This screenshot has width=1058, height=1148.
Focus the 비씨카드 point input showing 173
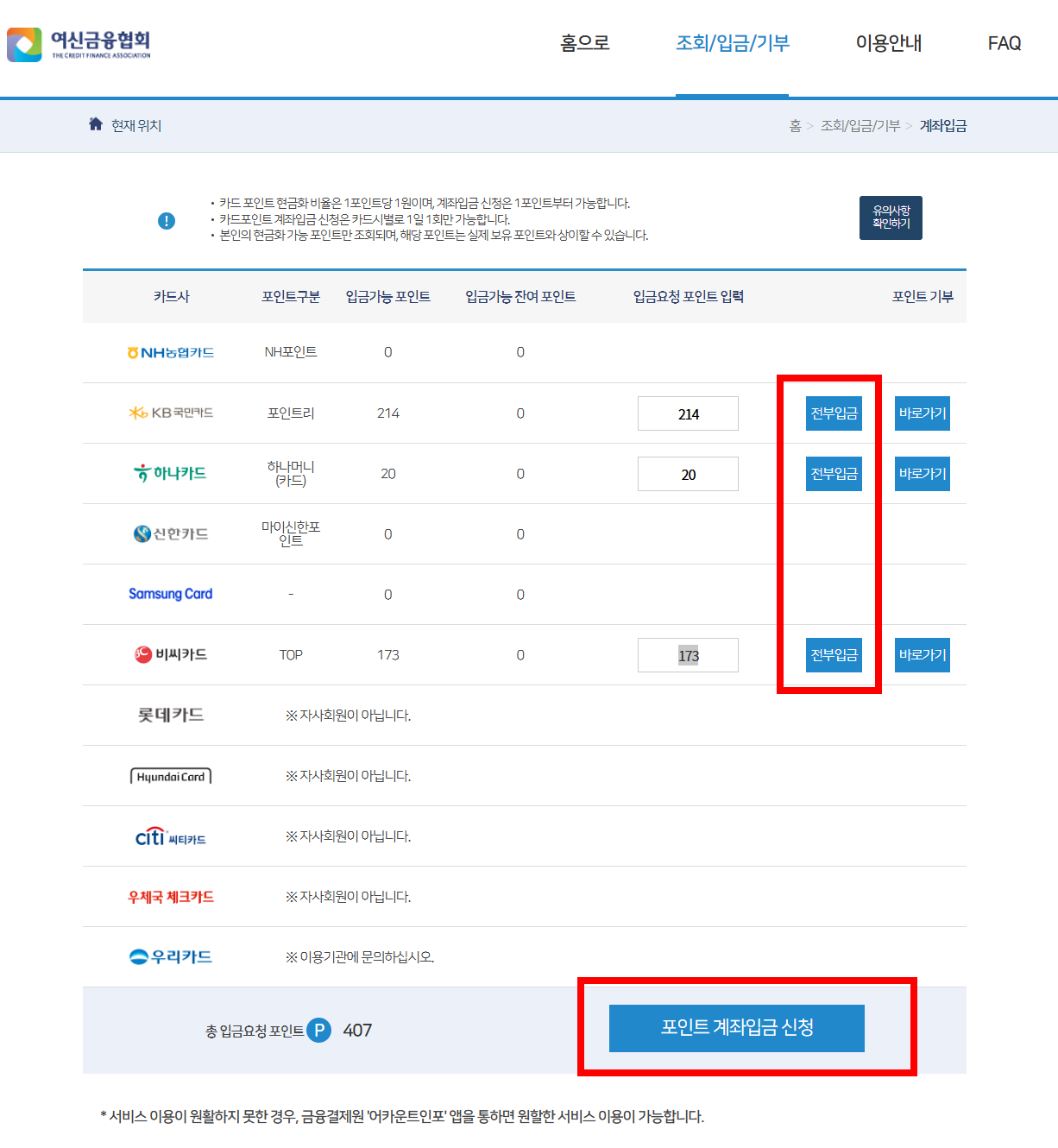tap(688, 655)
